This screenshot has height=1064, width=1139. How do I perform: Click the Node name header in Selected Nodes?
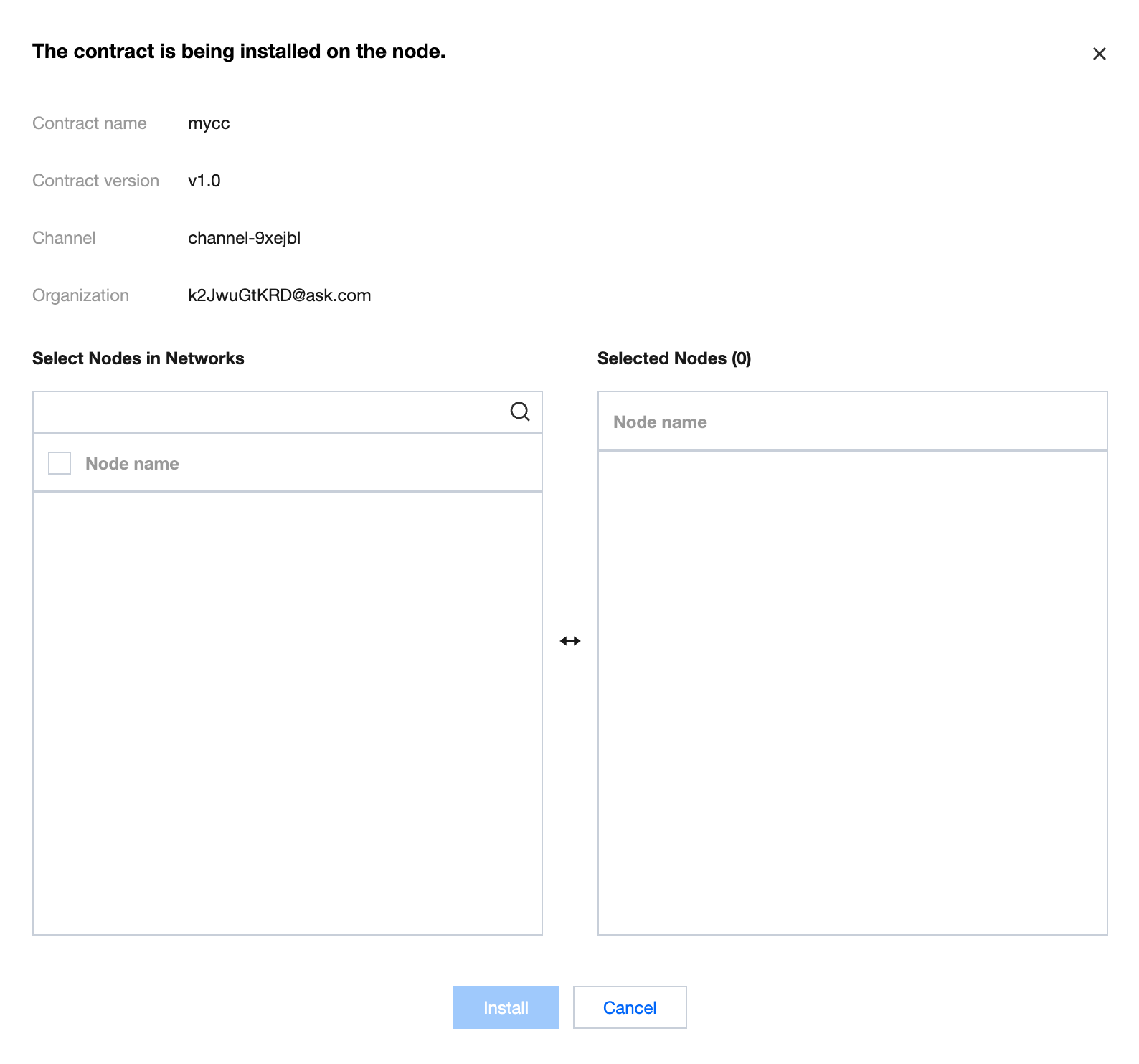(x=660, y=422)
